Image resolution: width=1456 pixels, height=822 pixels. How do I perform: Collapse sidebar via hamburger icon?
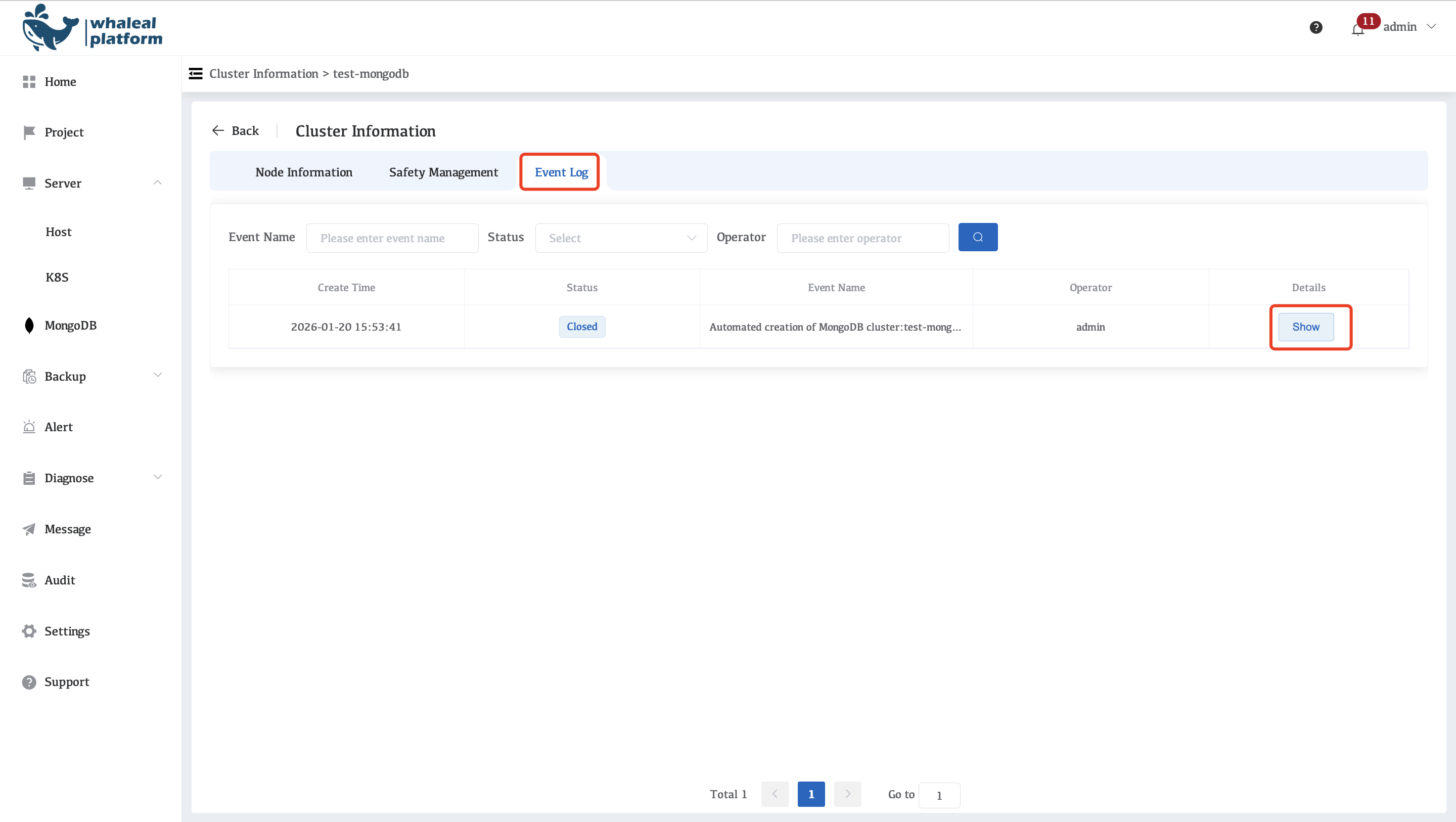pyautogui.click(x=196, y=73)
